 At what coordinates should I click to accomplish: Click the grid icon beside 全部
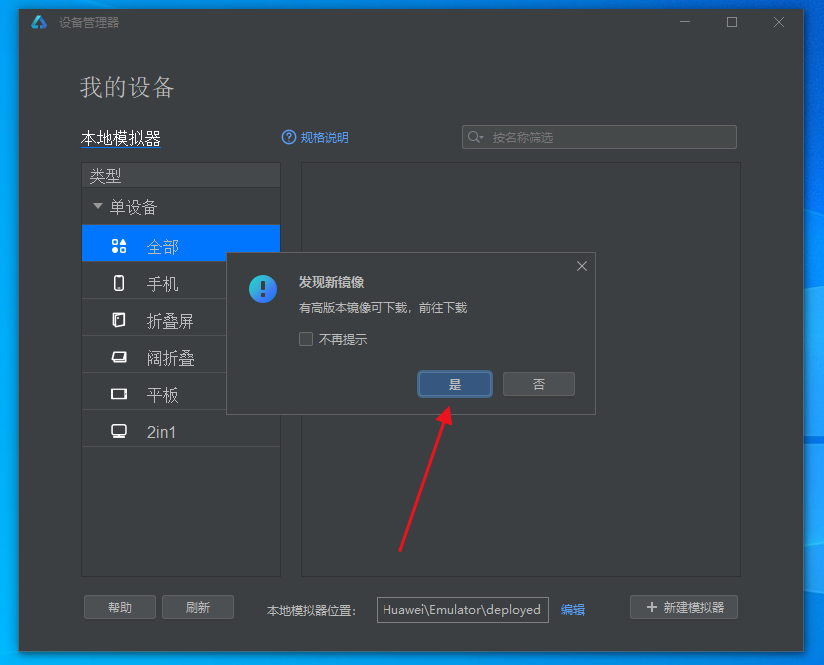[119, 246]
